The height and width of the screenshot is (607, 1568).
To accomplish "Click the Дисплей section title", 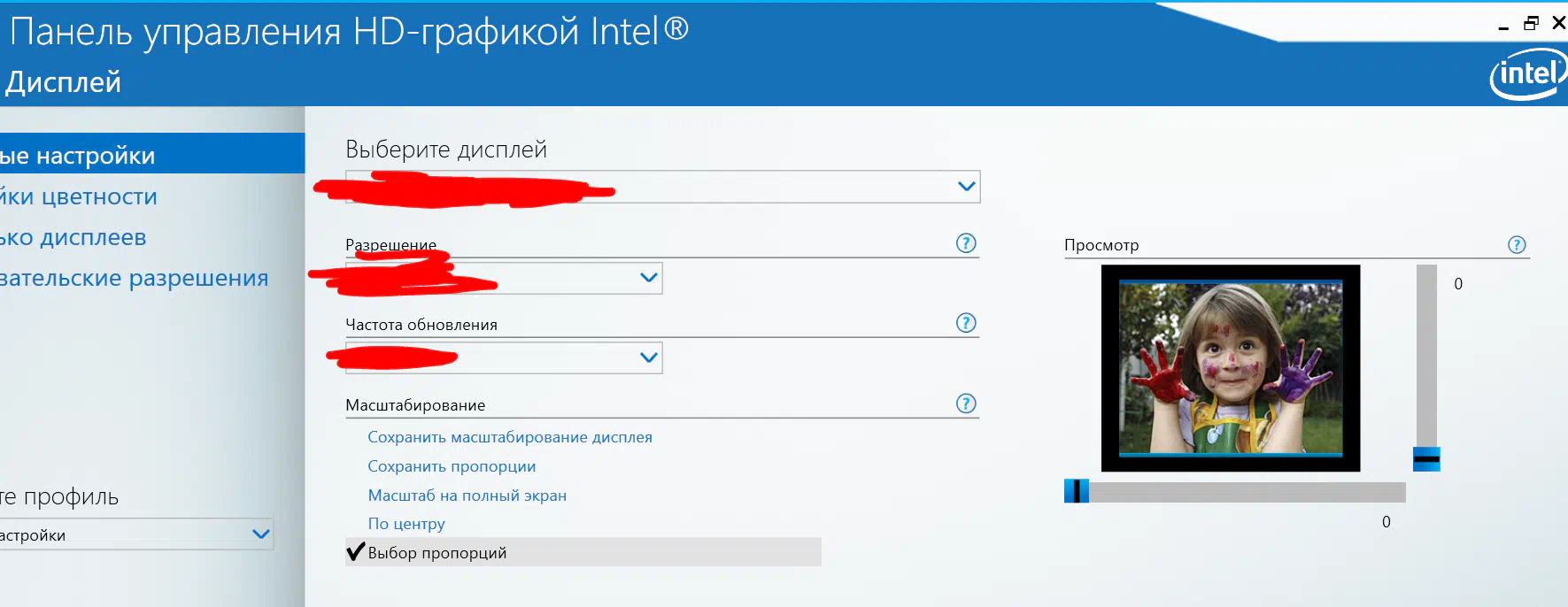I will 63,82.
